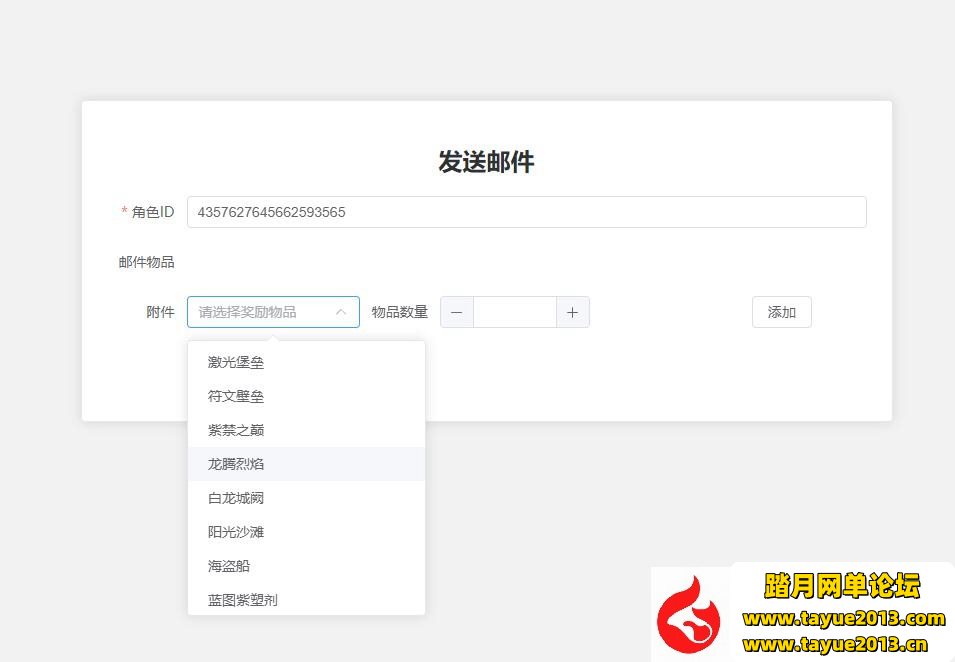The height and width of the screenshot is (662, 955).
Task: Collapse the attachment dropdown via the chevron arrow
Action: point(341,312)
